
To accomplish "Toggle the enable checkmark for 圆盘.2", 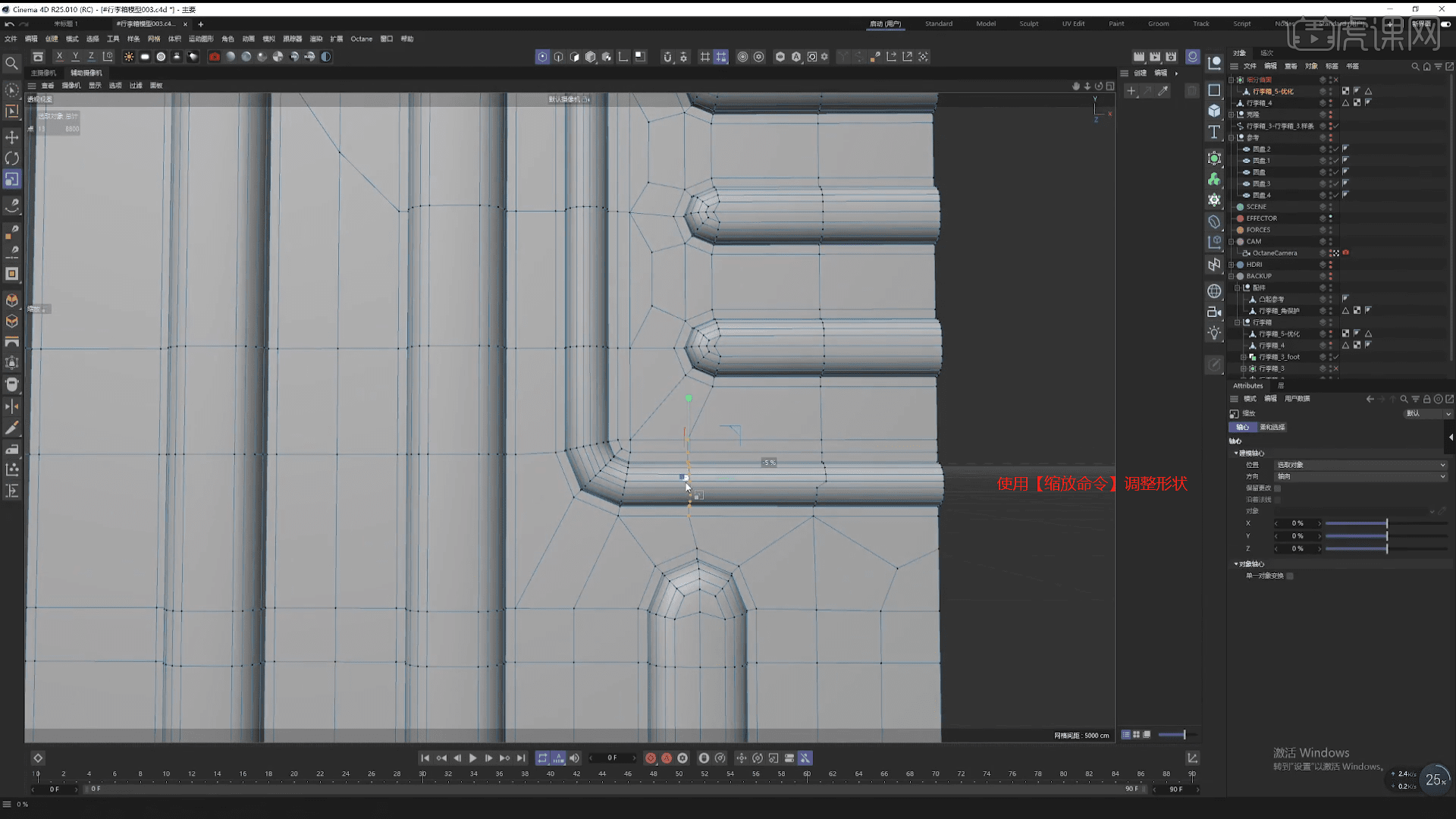I will click(x=1337, y=149).
